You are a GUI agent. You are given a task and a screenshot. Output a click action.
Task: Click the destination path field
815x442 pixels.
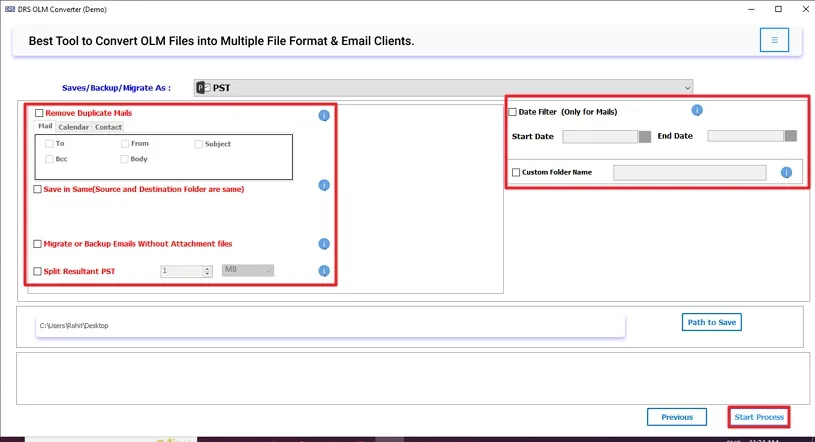330,326
